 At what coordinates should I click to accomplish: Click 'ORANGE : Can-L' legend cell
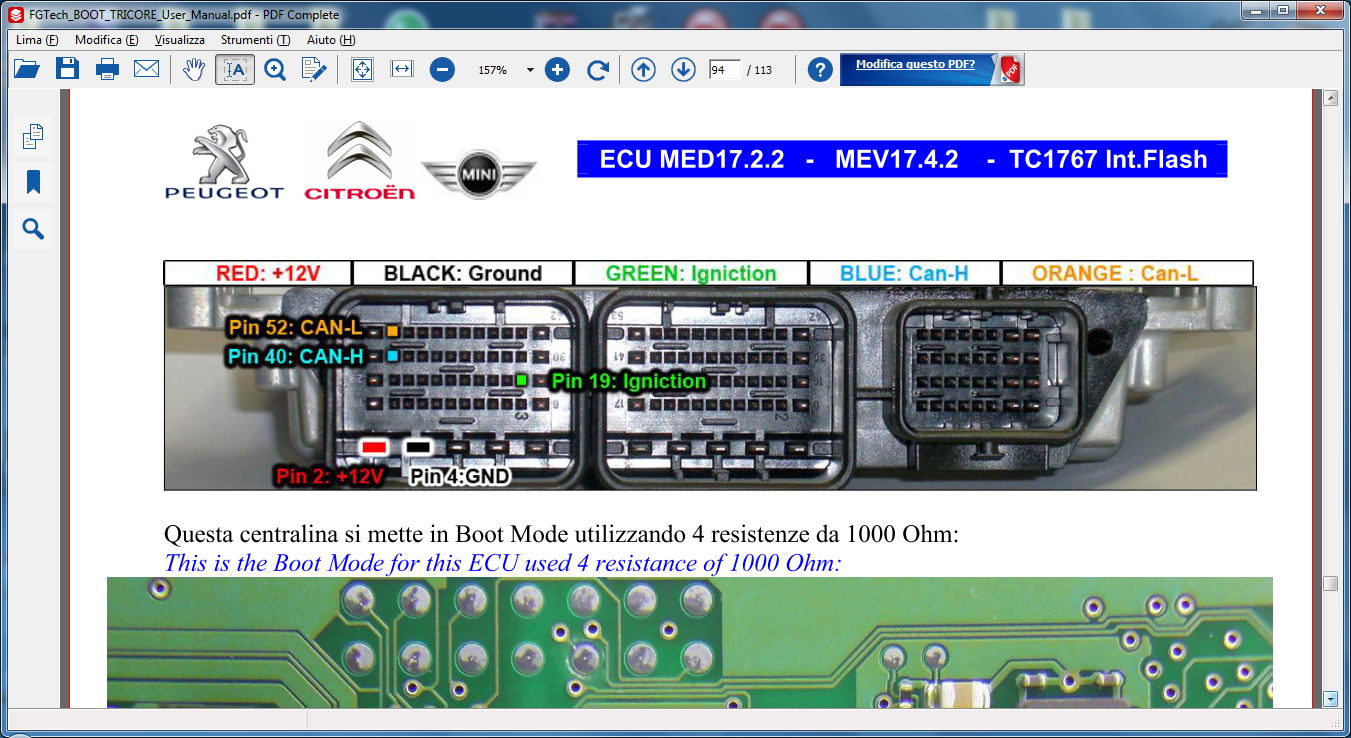click(1127, 273)
